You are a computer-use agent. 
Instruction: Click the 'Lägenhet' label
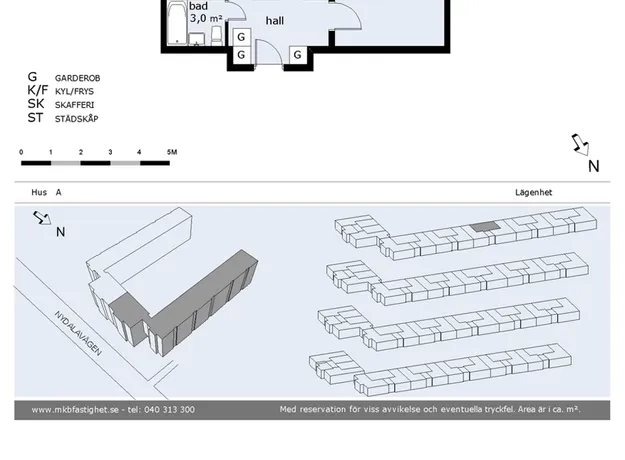(x=533, y=193)
